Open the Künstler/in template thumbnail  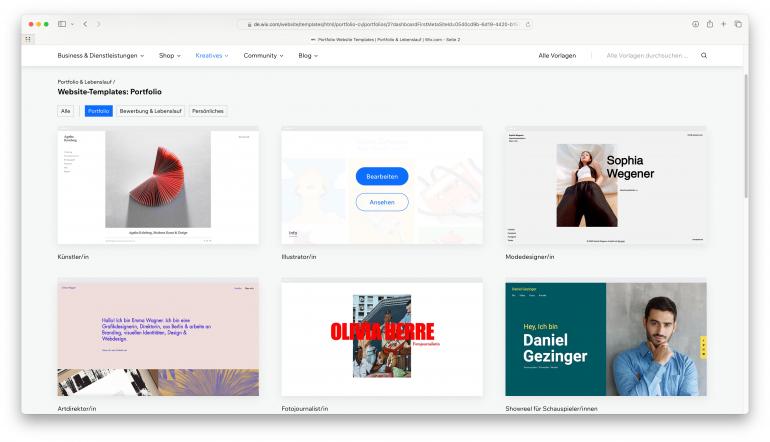point(158,187)
